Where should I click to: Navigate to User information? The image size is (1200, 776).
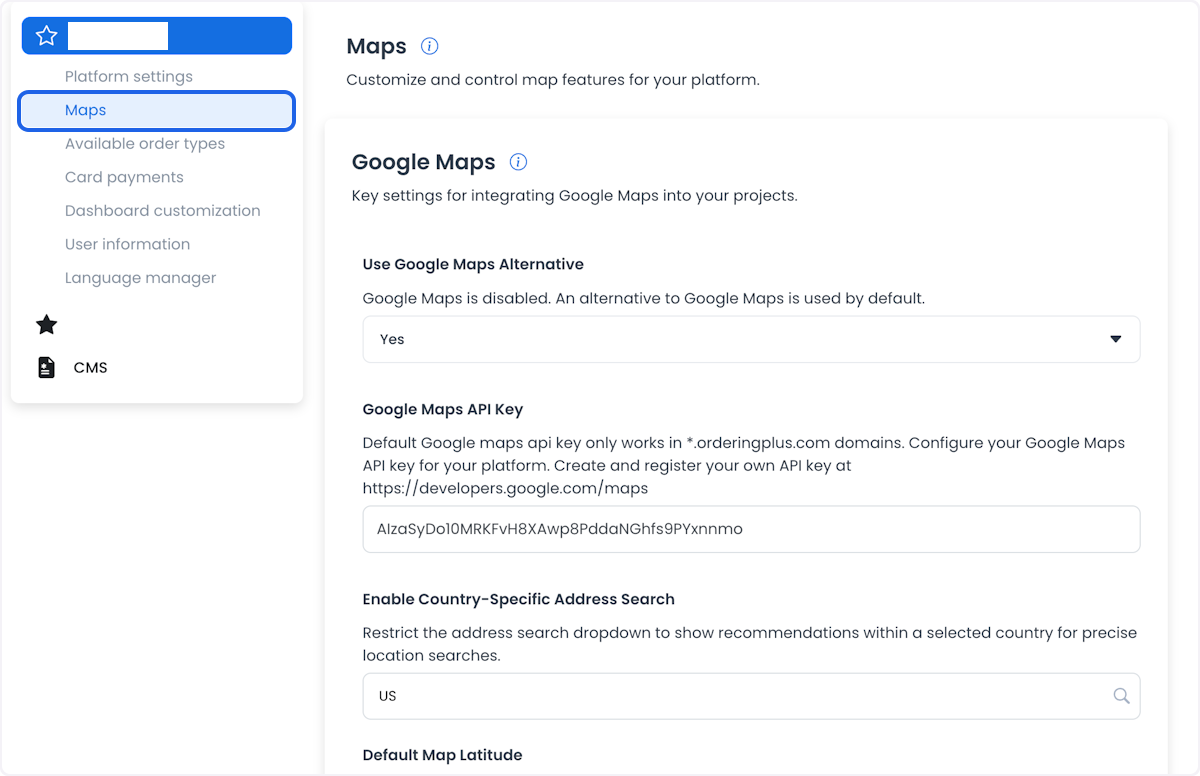pos(127,244)
